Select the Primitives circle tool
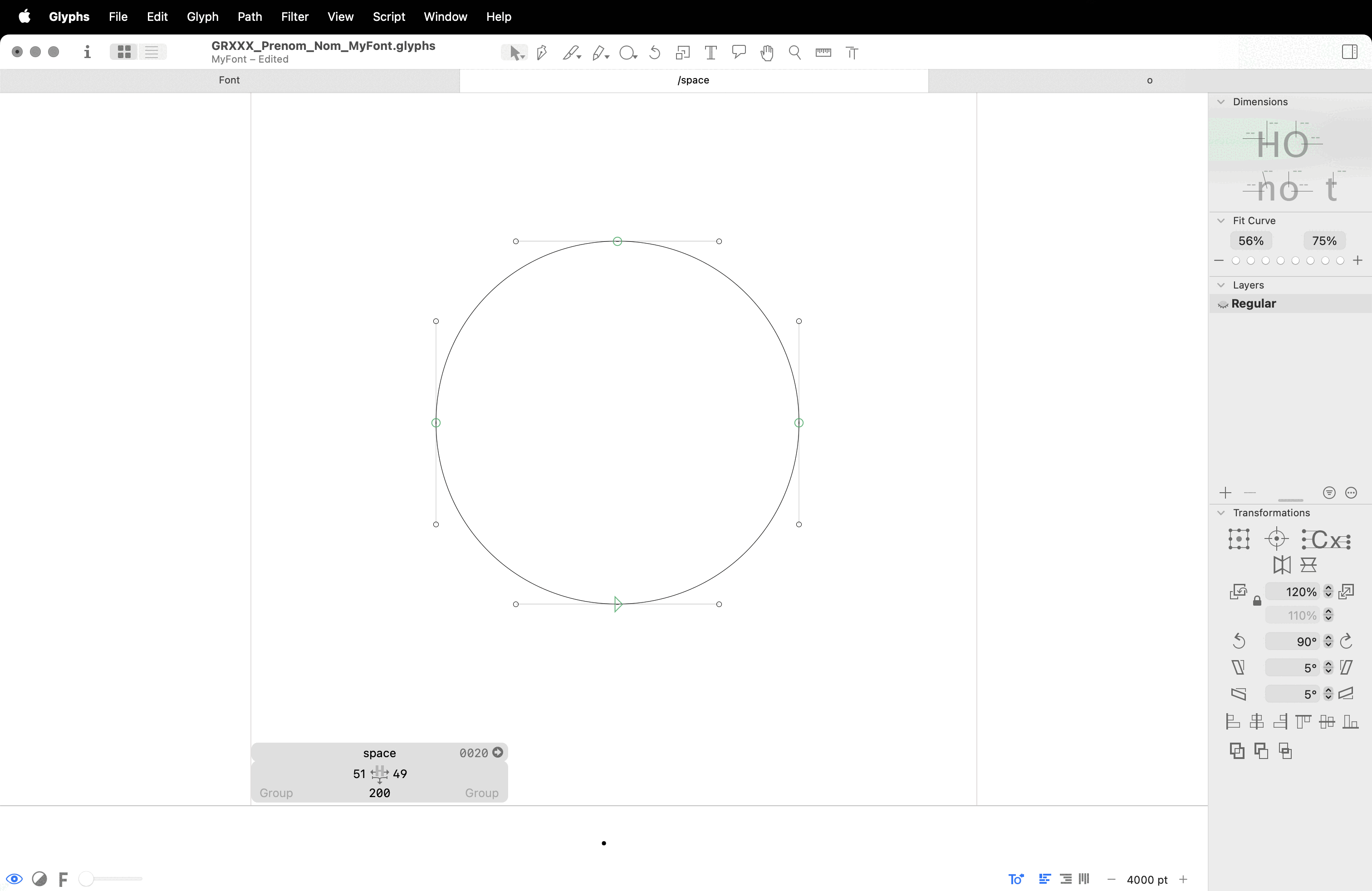Viewport: 1372px width, 891px height. click(x=627, y=53)
